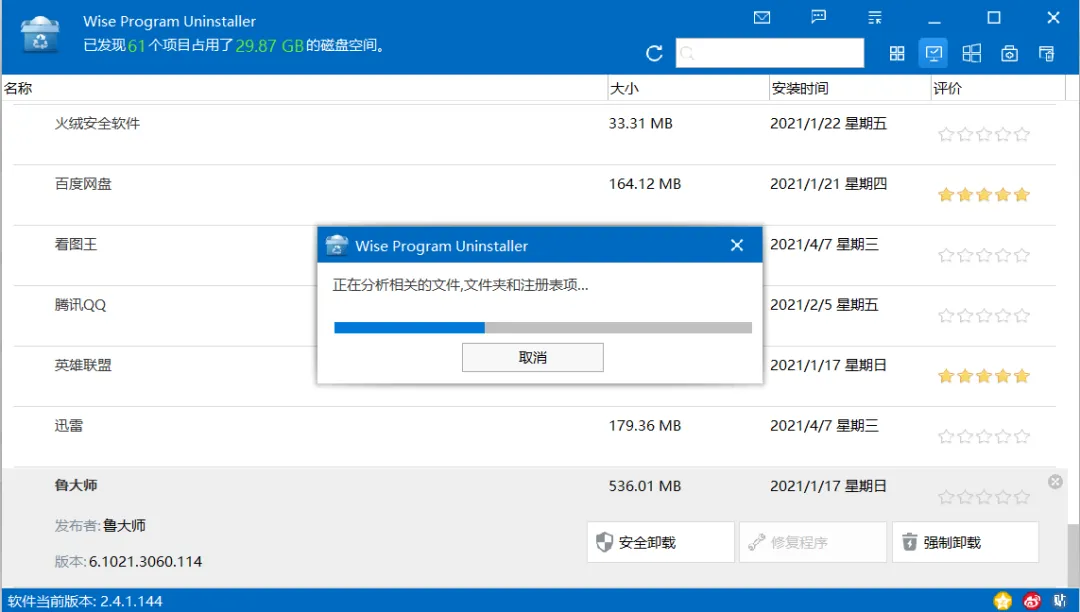This screenshot has height=612, width=1080.
Task: Click the 强制卸载 button
Action: pos(965,542)
